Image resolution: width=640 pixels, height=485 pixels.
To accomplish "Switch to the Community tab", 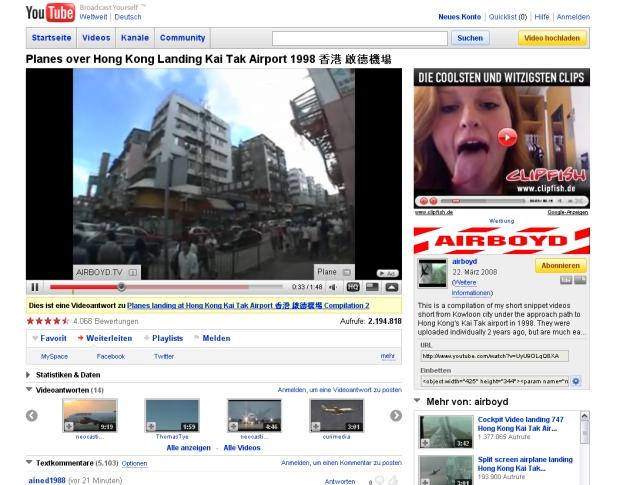I will click(183, 38).
